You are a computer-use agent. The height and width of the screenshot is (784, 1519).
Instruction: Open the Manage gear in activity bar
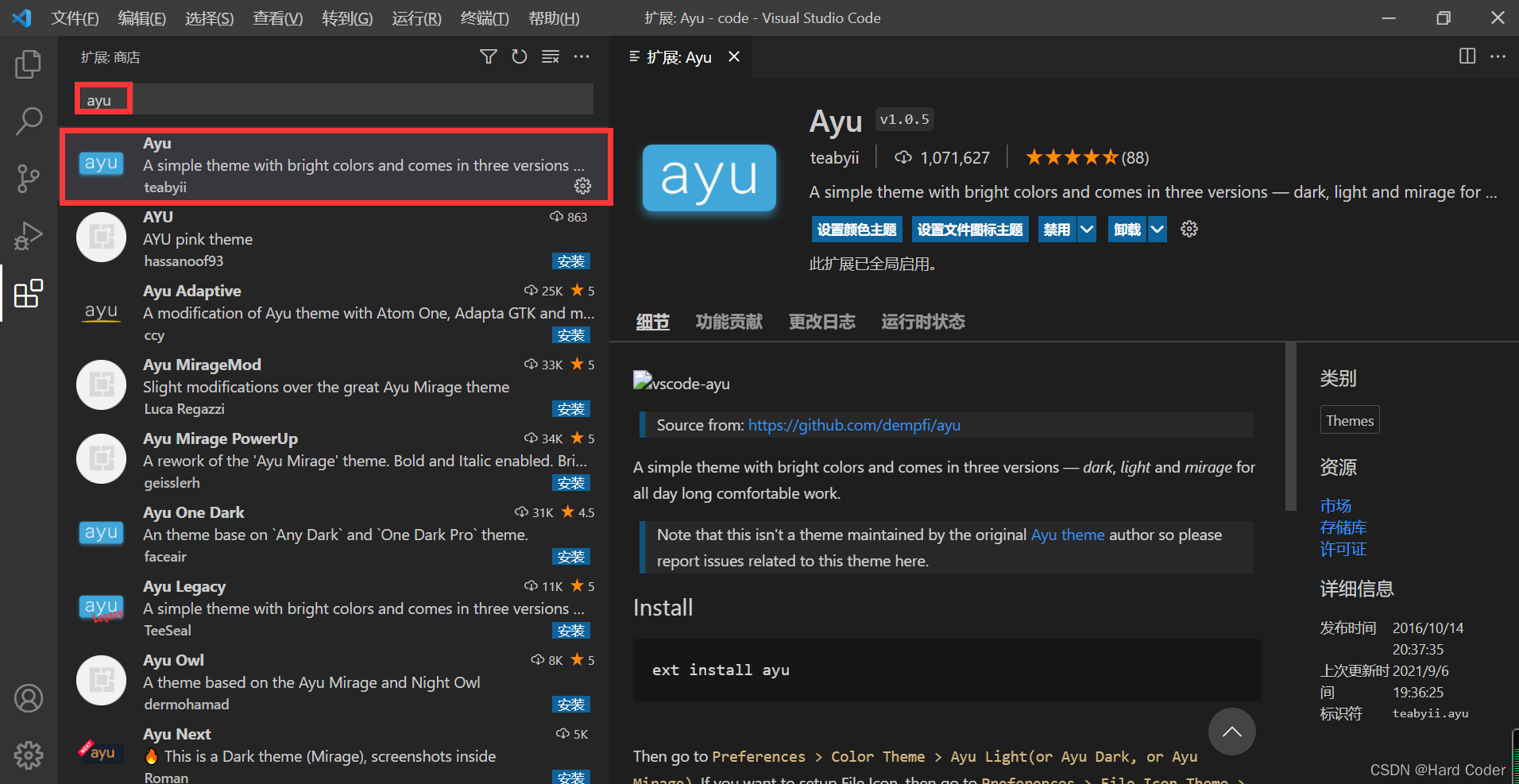[29, 755]
